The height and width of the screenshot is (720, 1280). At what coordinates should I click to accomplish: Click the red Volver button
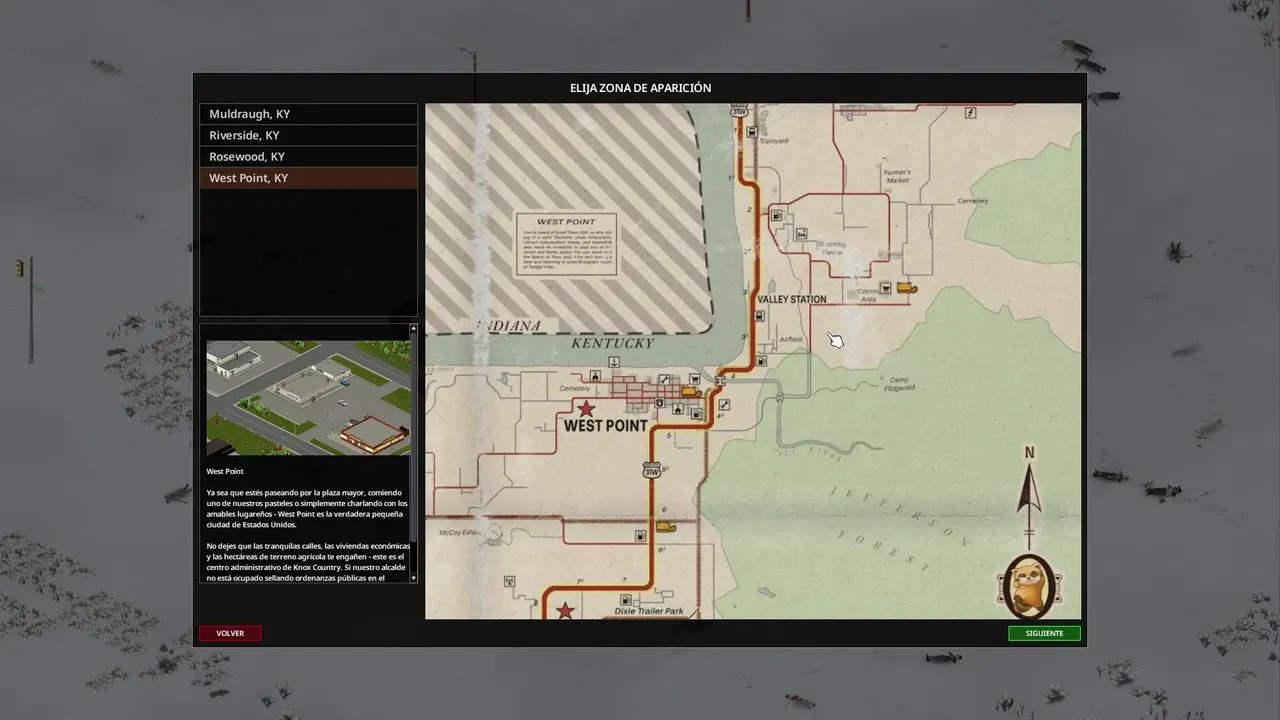pos(230,633)
